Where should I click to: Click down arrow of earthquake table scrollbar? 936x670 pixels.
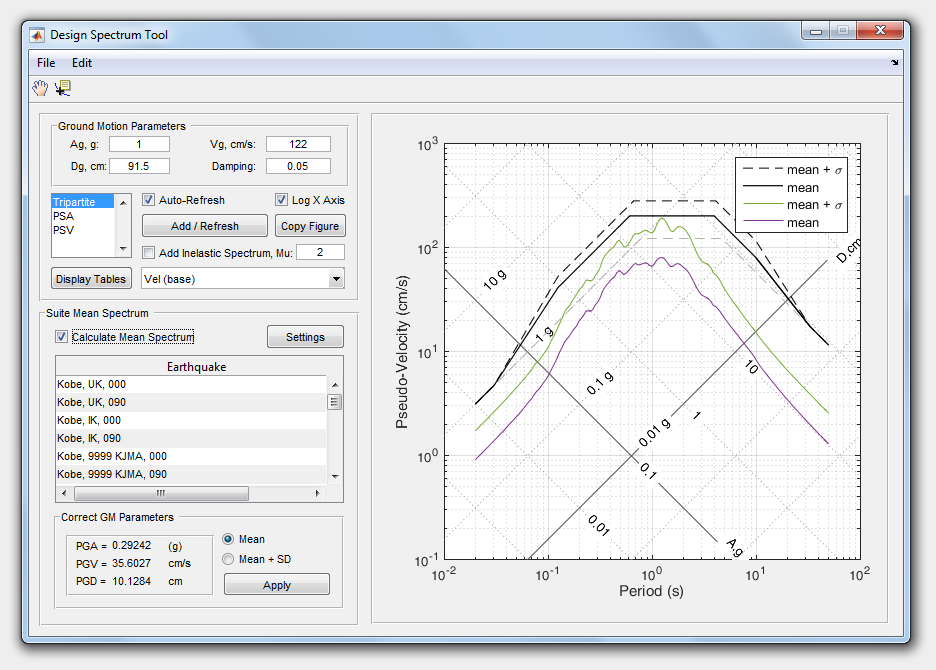click(x=335, y=477)
